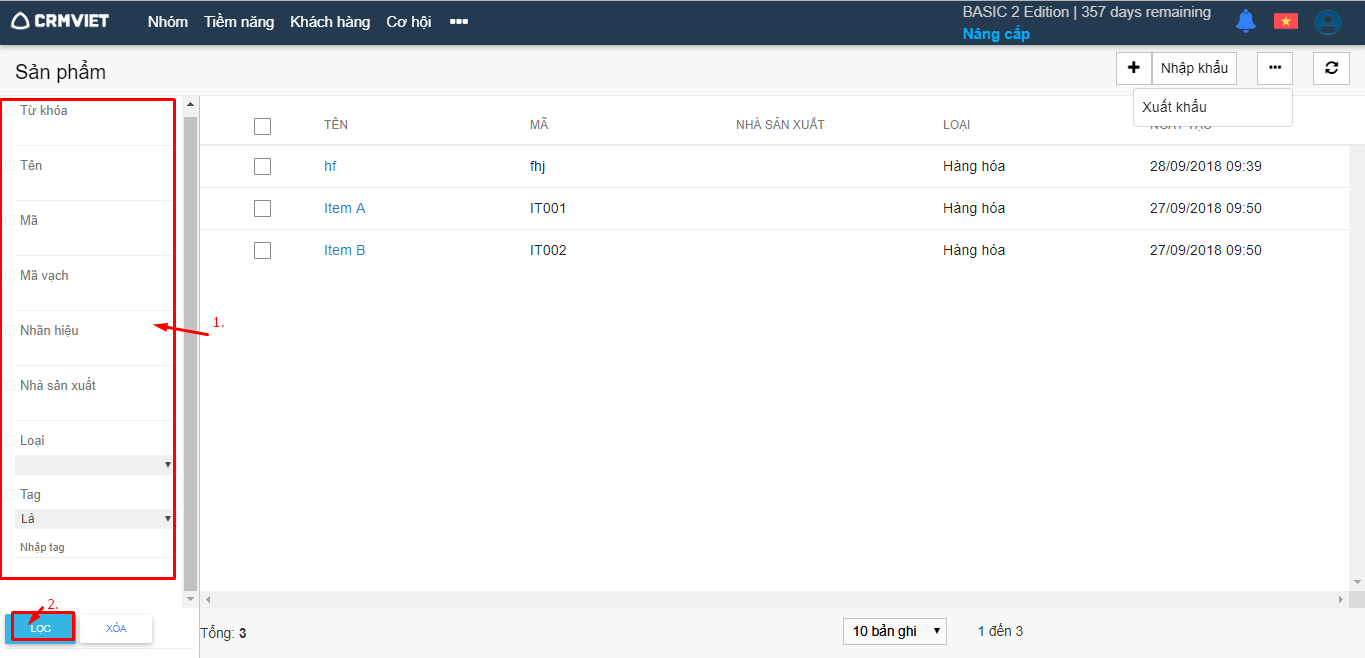
Task: Open the three-dot more options button
Action: point(1274,68)
